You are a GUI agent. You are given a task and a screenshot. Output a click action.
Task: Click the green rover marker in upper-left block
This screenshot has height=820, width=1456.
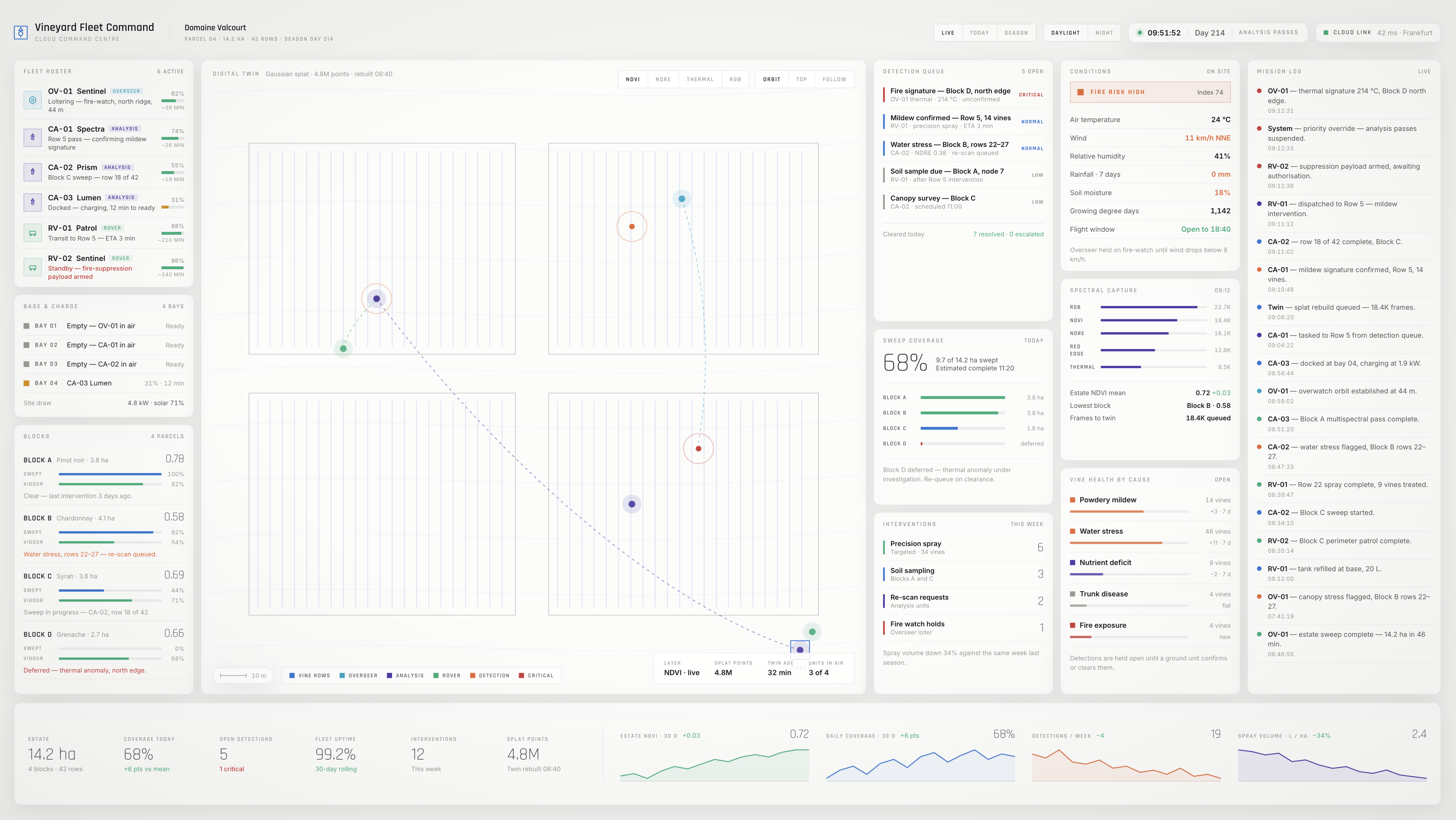343,348
